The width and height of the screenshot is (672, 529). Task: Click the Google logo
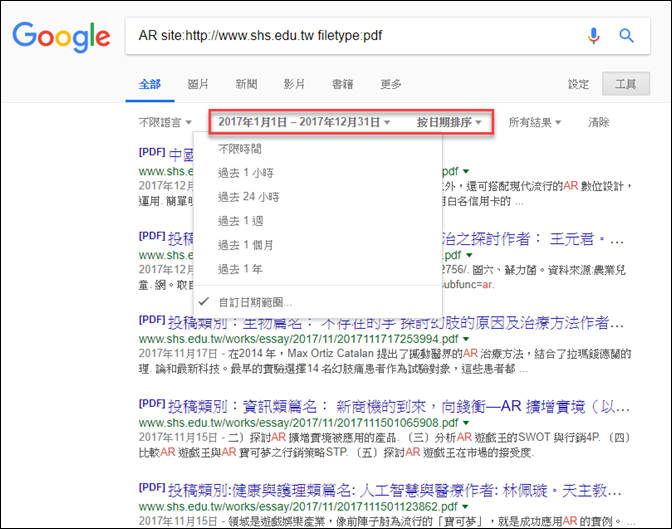tap(61, 37)
